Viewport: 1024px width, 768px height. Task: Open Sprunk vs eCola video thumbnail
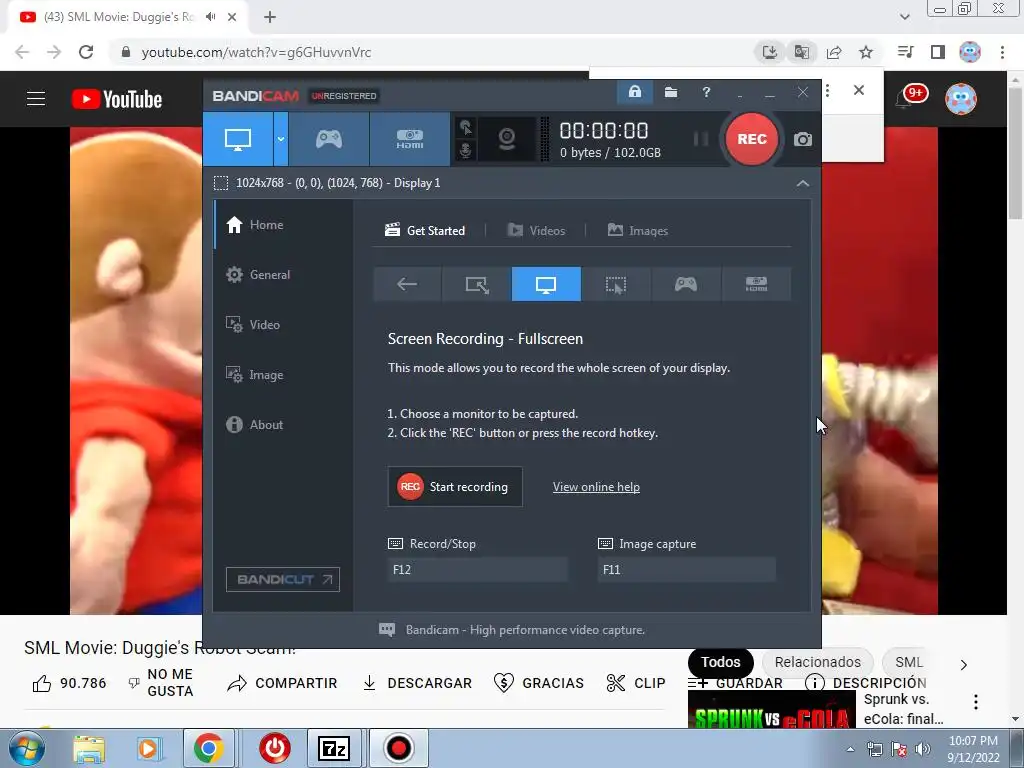tap(771, 709)
